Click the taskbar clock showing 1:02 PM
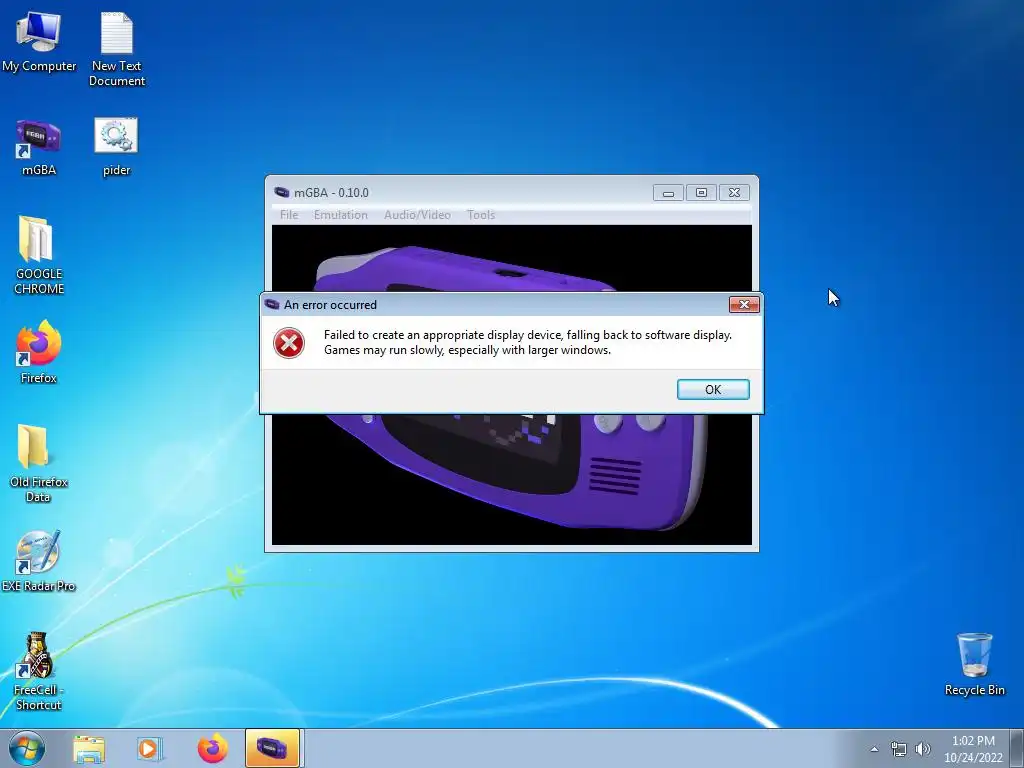1024x768 pixels. pos(973,749)
